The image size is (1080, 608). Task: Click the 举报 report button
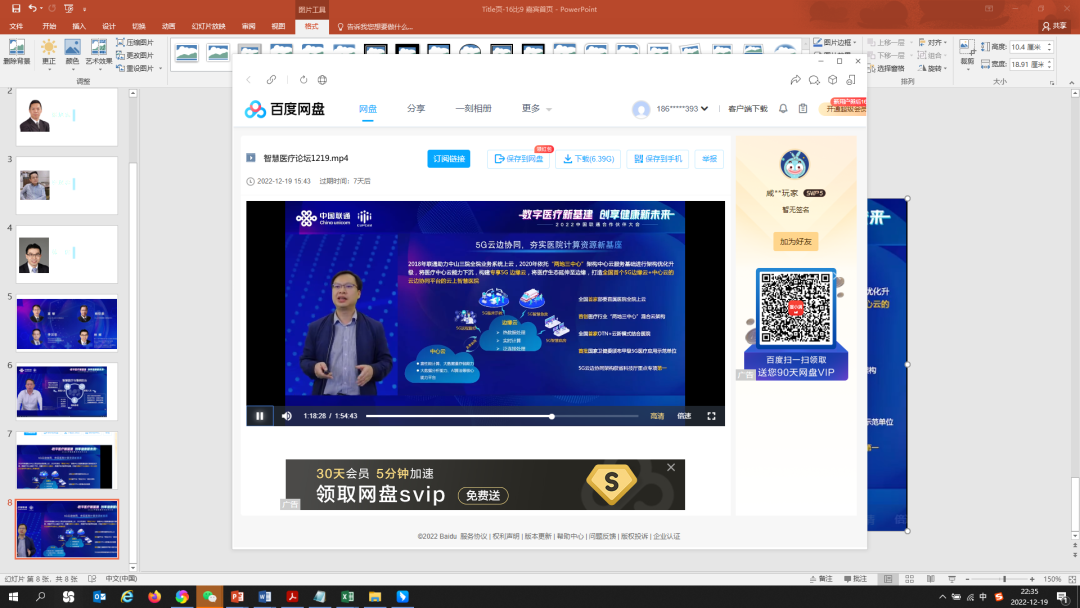pyautogui.click(x=709, y=158)
